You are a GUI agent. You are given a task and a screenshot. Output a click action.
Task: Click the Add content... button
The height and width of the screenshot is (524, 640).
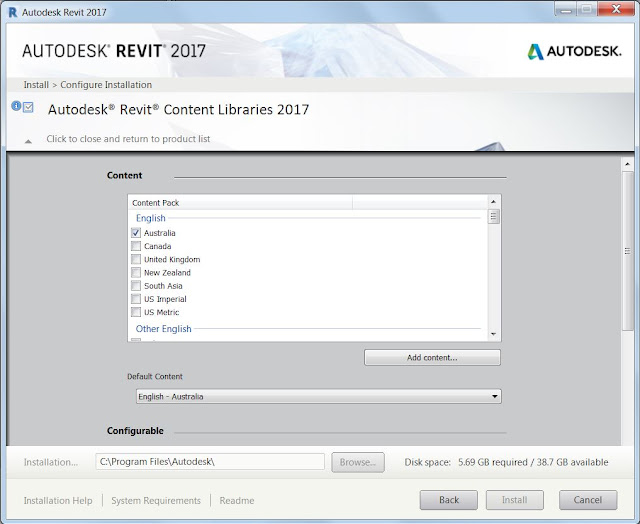point(432,357)
